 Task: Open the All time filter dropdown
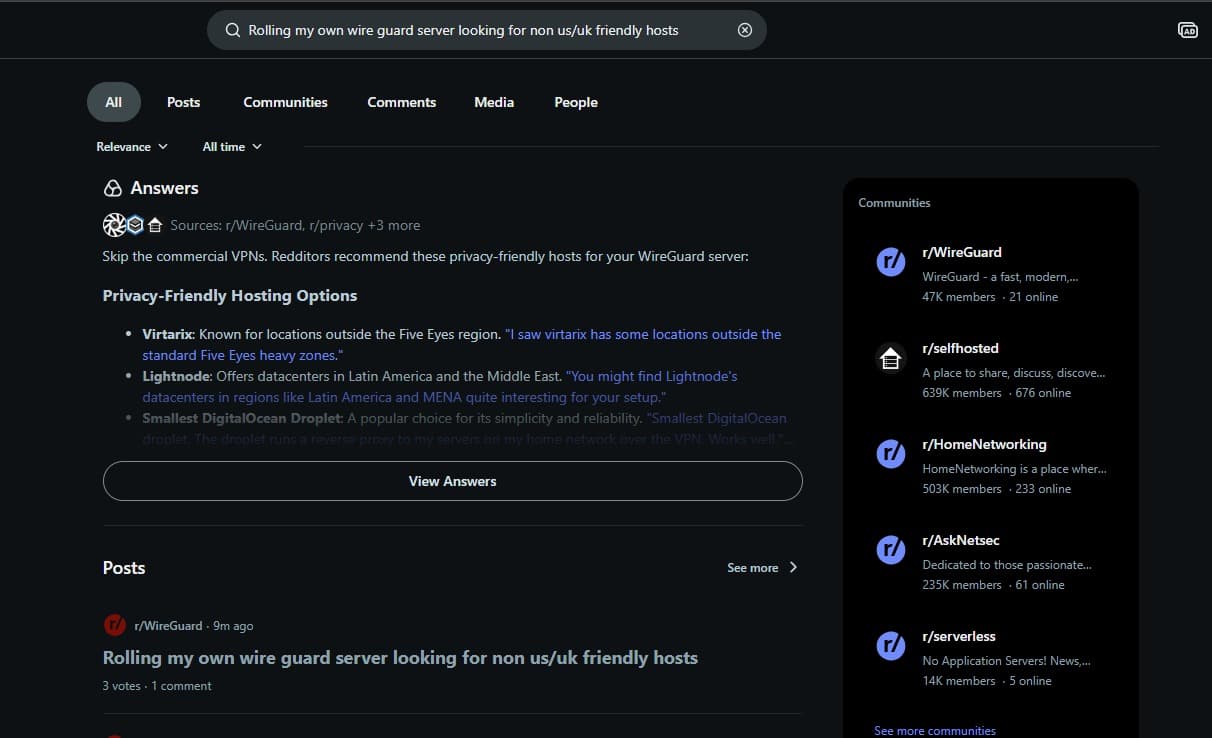click(x=232, y=146)
